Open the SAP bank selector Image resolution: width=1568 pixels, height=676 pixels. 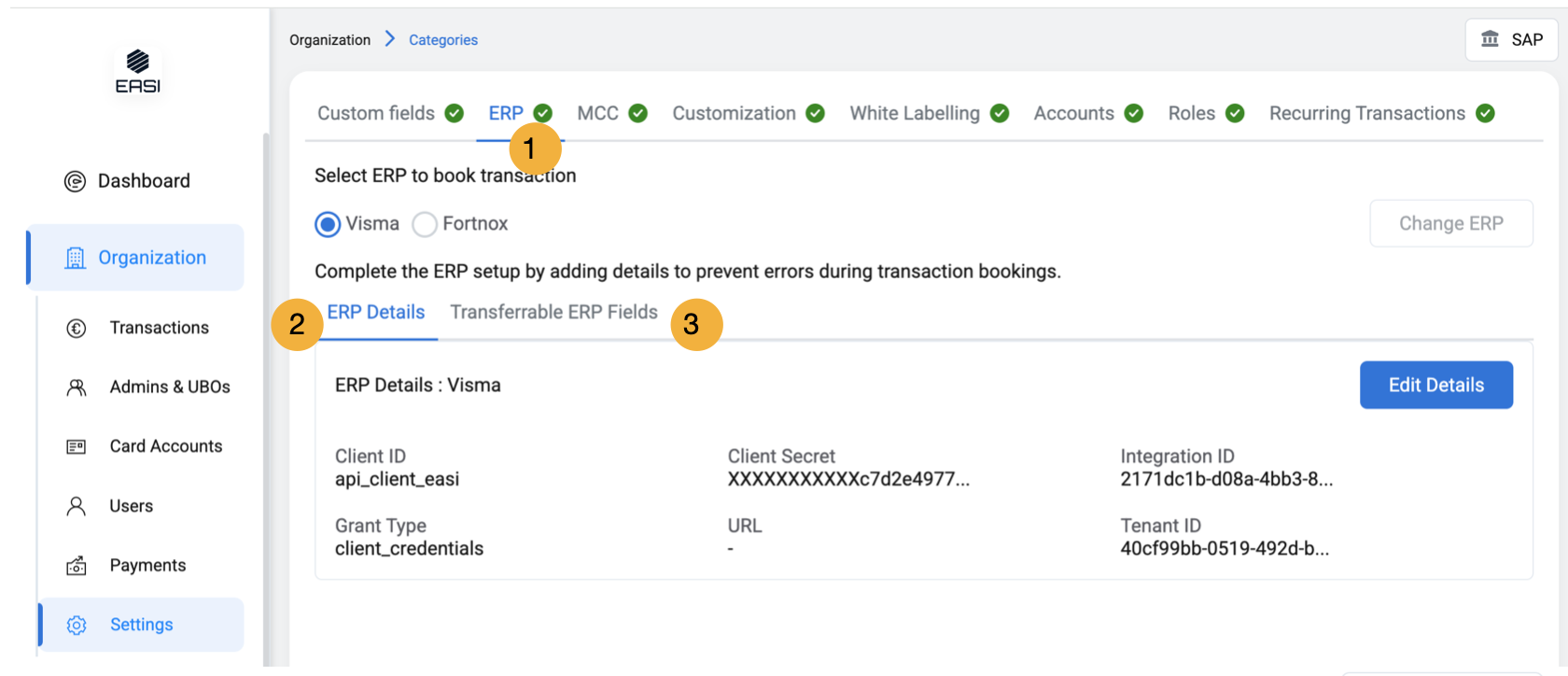(x=1511, y=39)
